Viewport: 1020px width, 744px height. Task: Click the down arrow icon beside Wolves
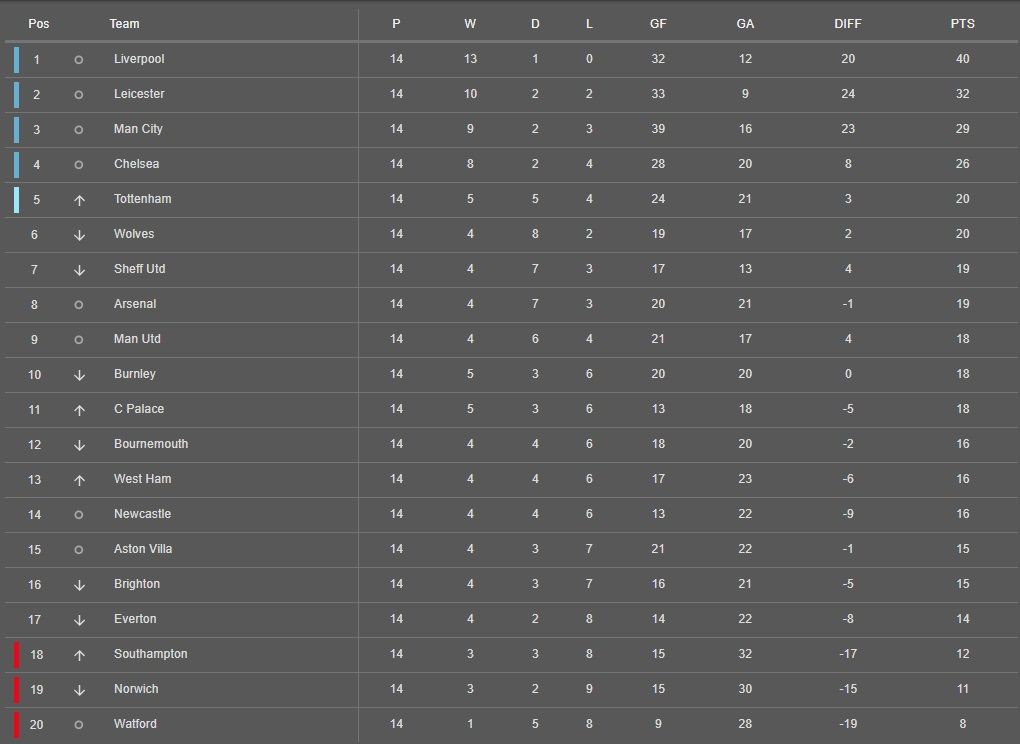point(79,235)
